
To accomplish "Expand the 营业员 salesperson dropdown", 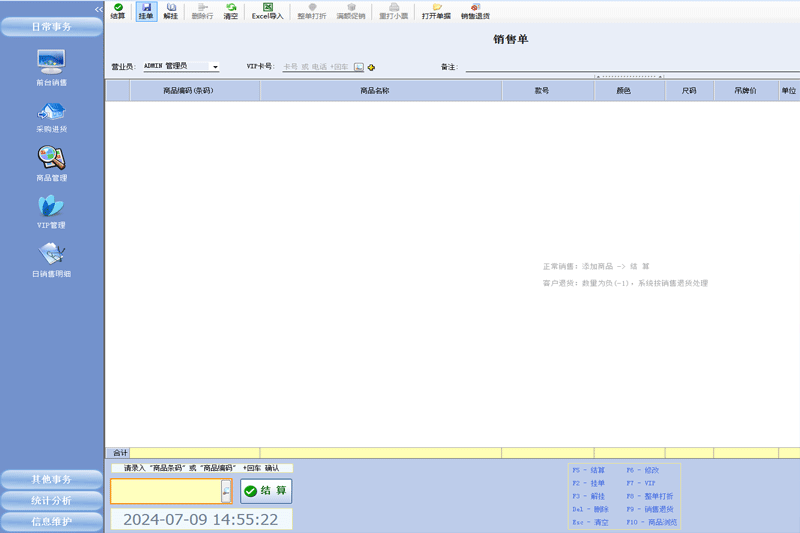I will [215, 67].
